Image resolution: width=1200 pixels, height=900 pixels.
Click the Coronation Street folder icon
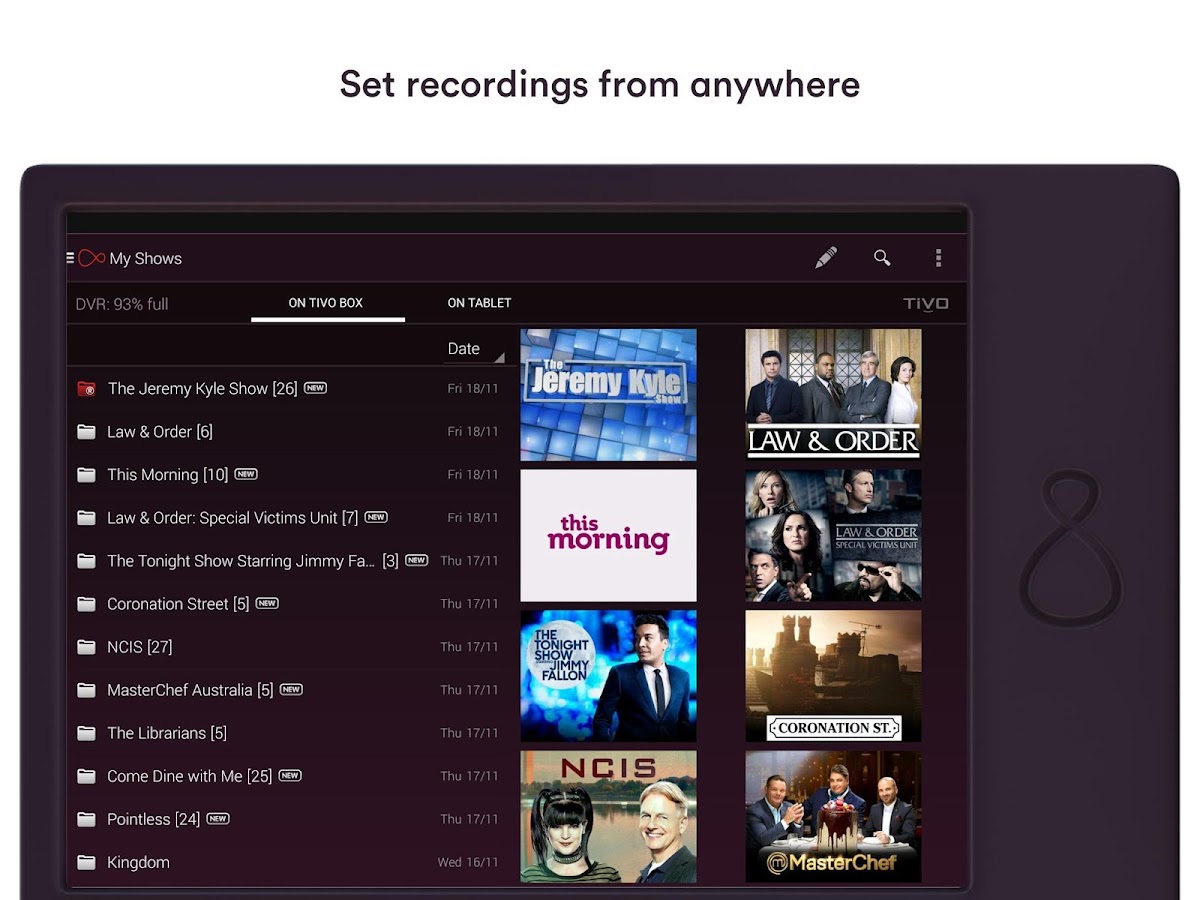pos(87,604)
